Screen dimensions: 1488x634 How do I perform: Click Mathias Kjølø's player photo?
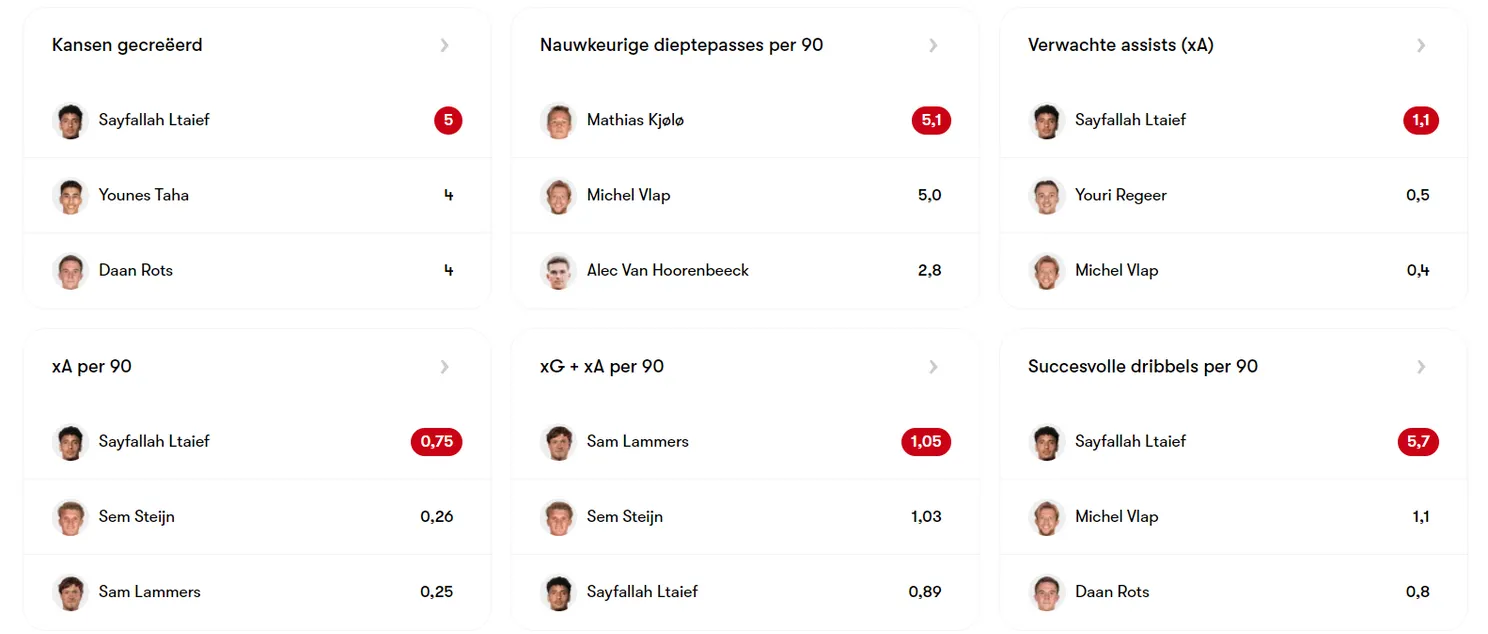tap(558, 120)
